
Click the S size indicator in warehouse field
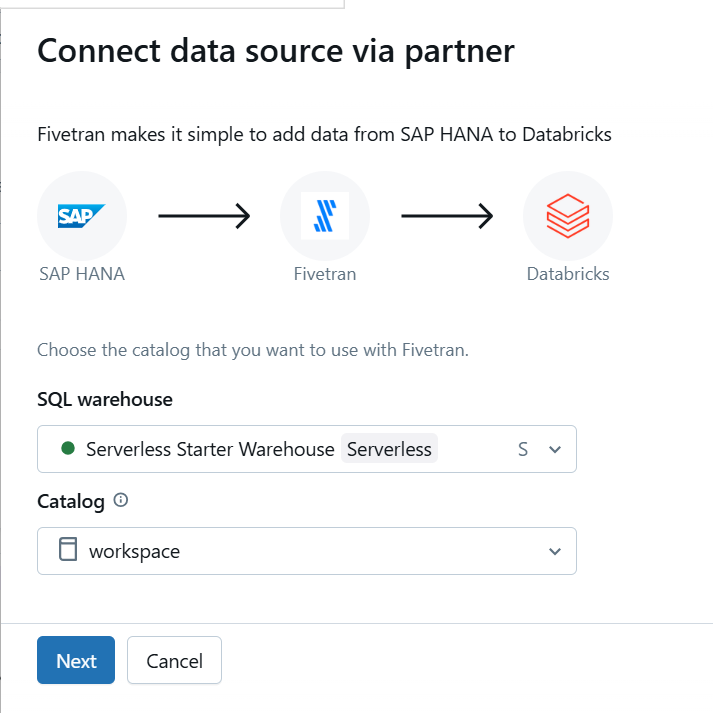(523, 450)
